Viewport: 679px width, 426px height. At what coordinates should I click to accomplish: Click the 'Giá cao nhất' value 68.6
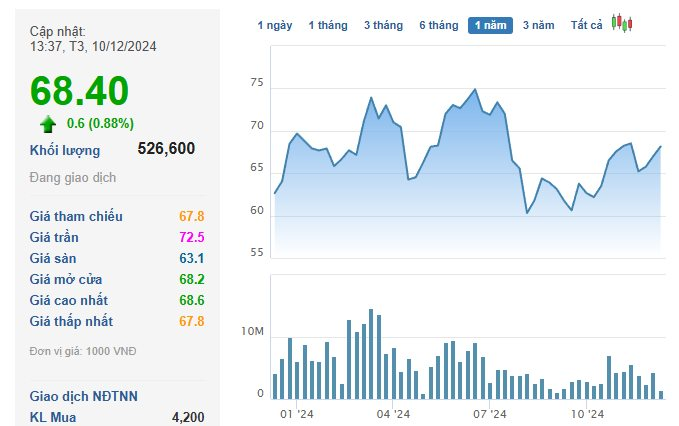[192, 300]
